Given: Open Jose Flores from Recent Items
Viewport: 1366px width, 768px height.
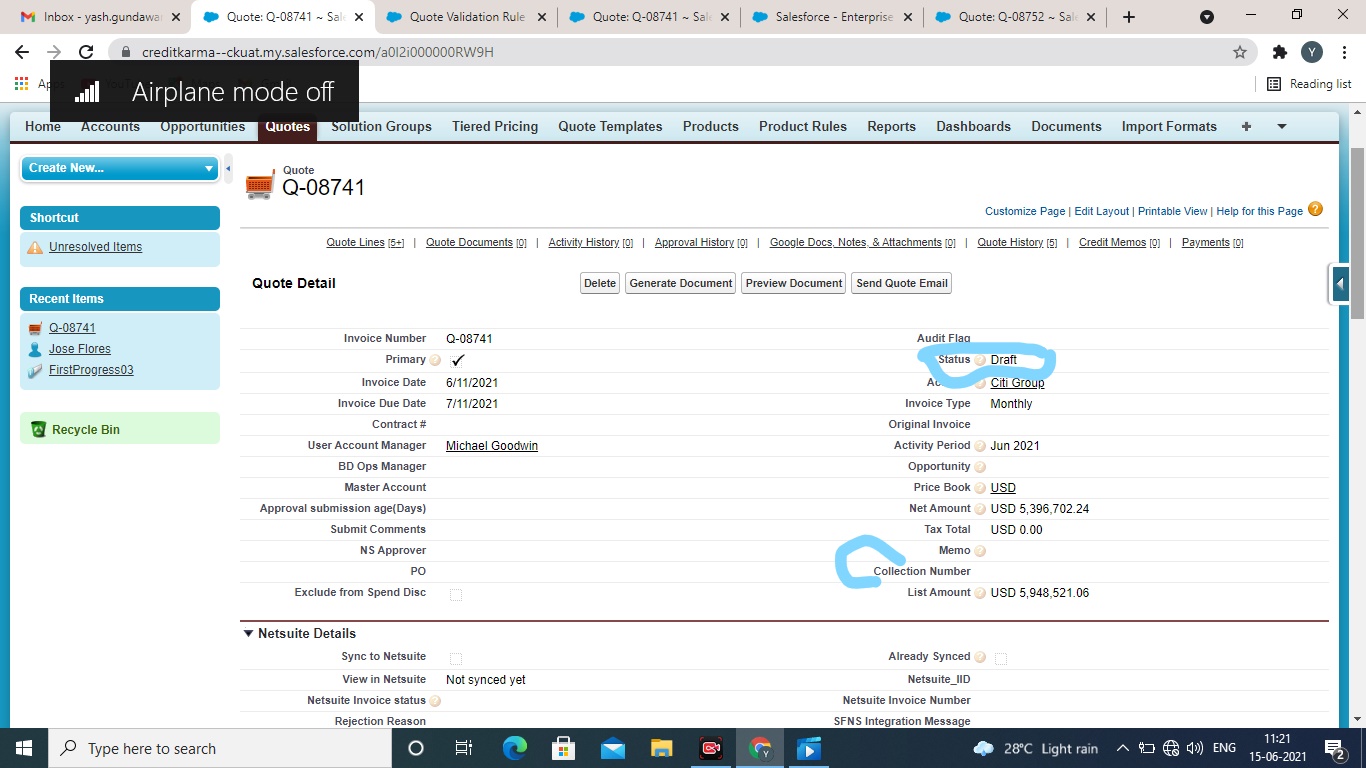Looking at the screenshot, I should pyautogui.click(x=80, y=349).
